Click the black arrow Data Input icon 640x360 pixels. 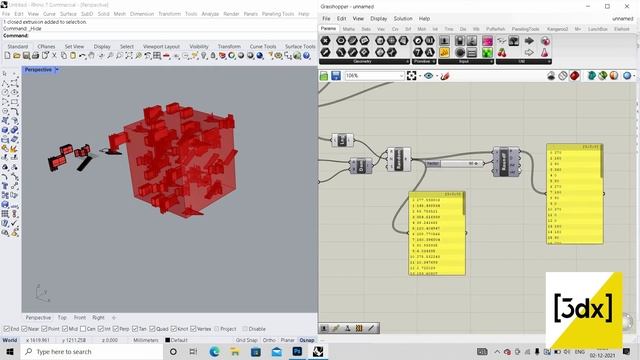click(x=529, y=41)
